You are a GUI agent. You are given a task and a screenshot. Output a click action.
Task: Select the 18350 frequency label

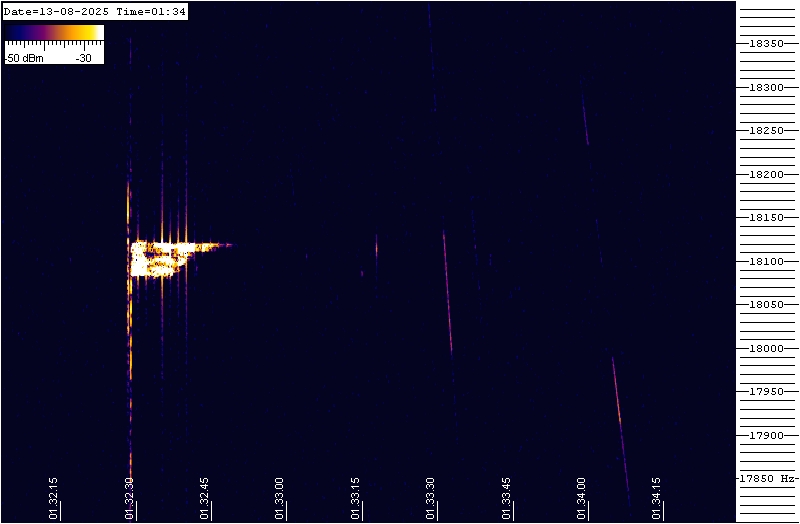(766, 44)
